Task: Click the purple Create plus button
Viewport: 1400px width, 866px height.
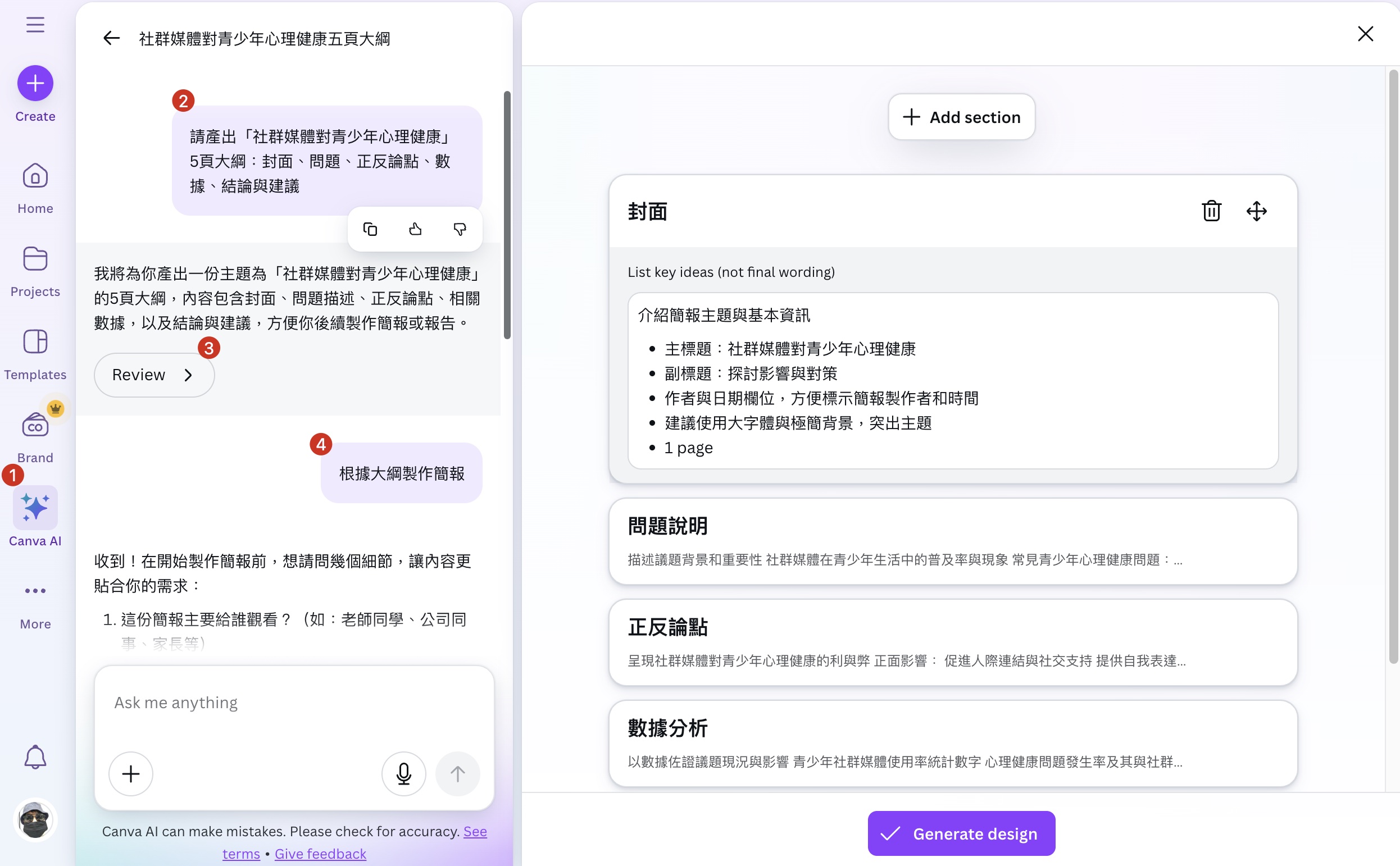Action: click(35, 83)
